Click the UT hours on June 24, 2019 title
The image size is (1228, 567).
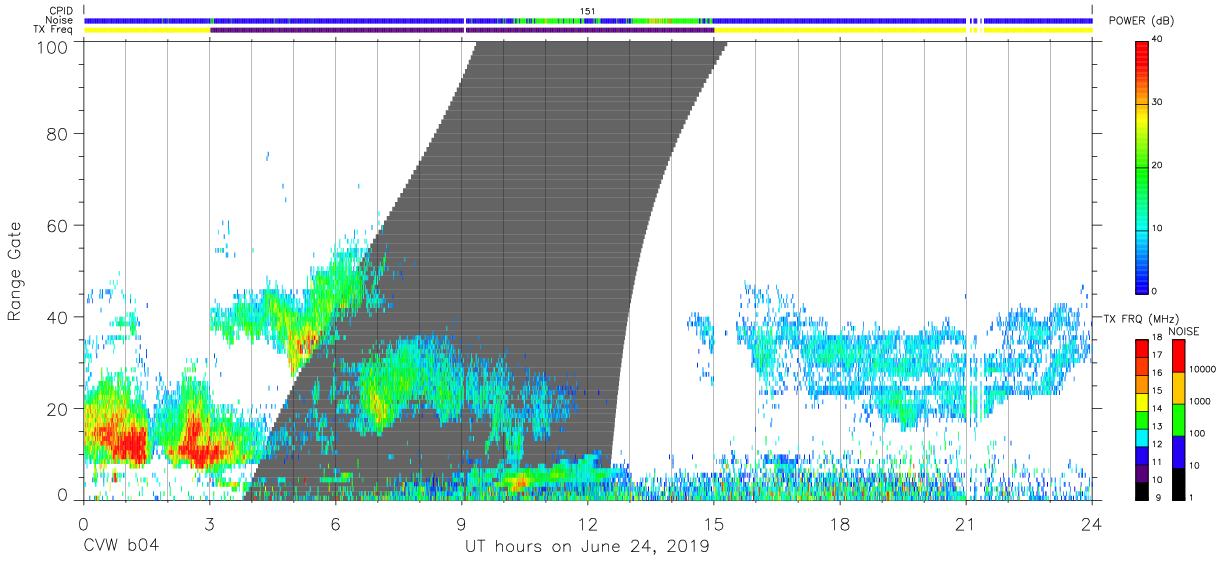tap(587, 546)
